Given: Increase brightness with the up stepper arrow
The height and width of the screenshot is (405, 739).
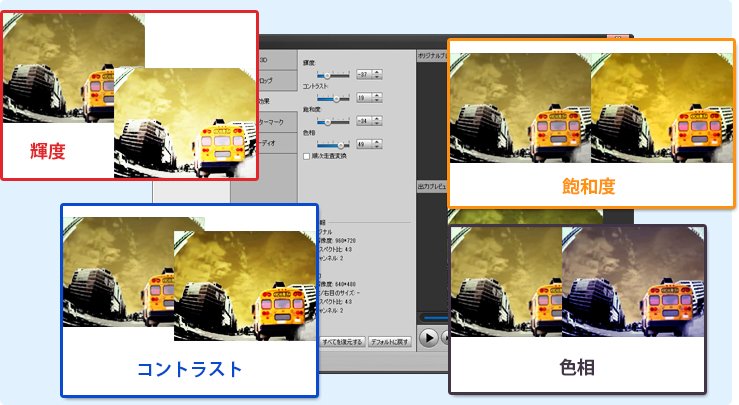Looking at the screenshot, I should tap(377, 72).
